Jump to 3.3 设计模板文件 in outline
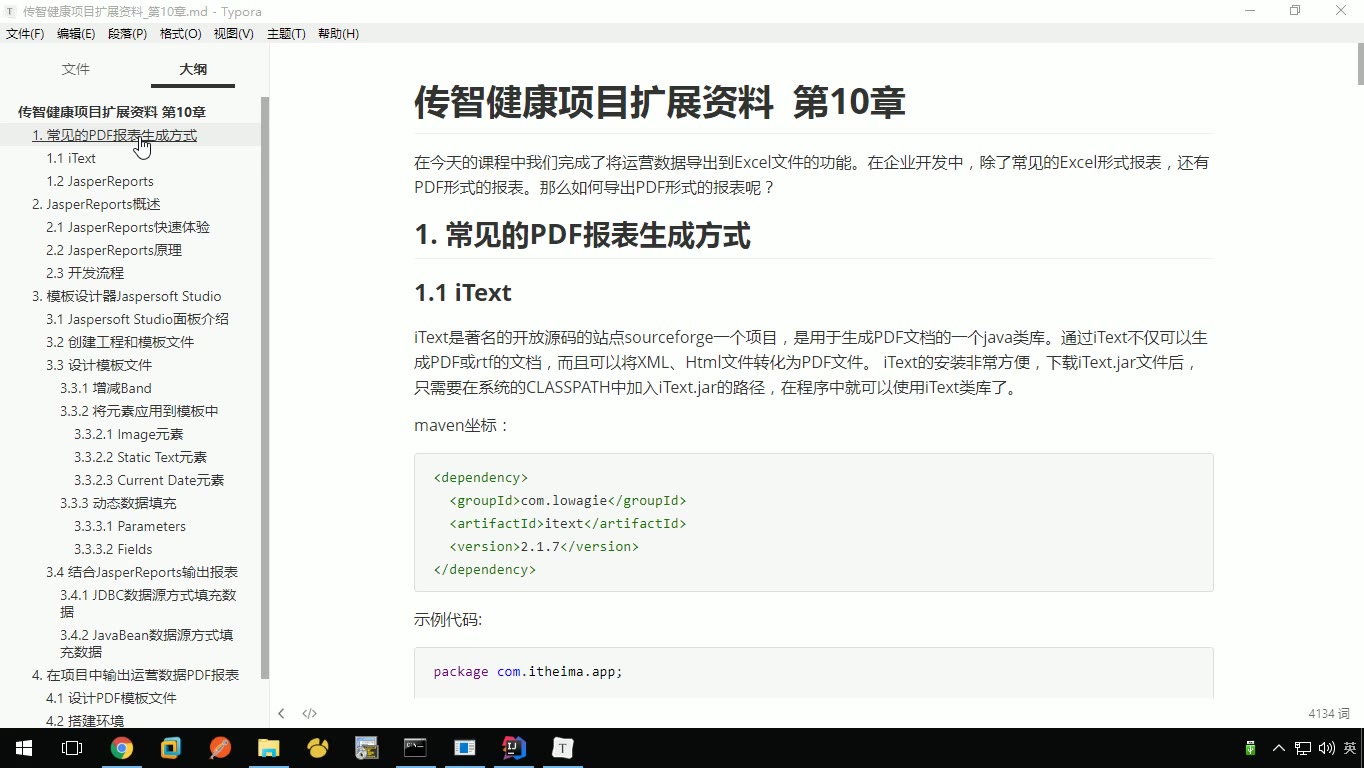The width and height of the screenshot is (1364, 768). click(x=99, y=365)
